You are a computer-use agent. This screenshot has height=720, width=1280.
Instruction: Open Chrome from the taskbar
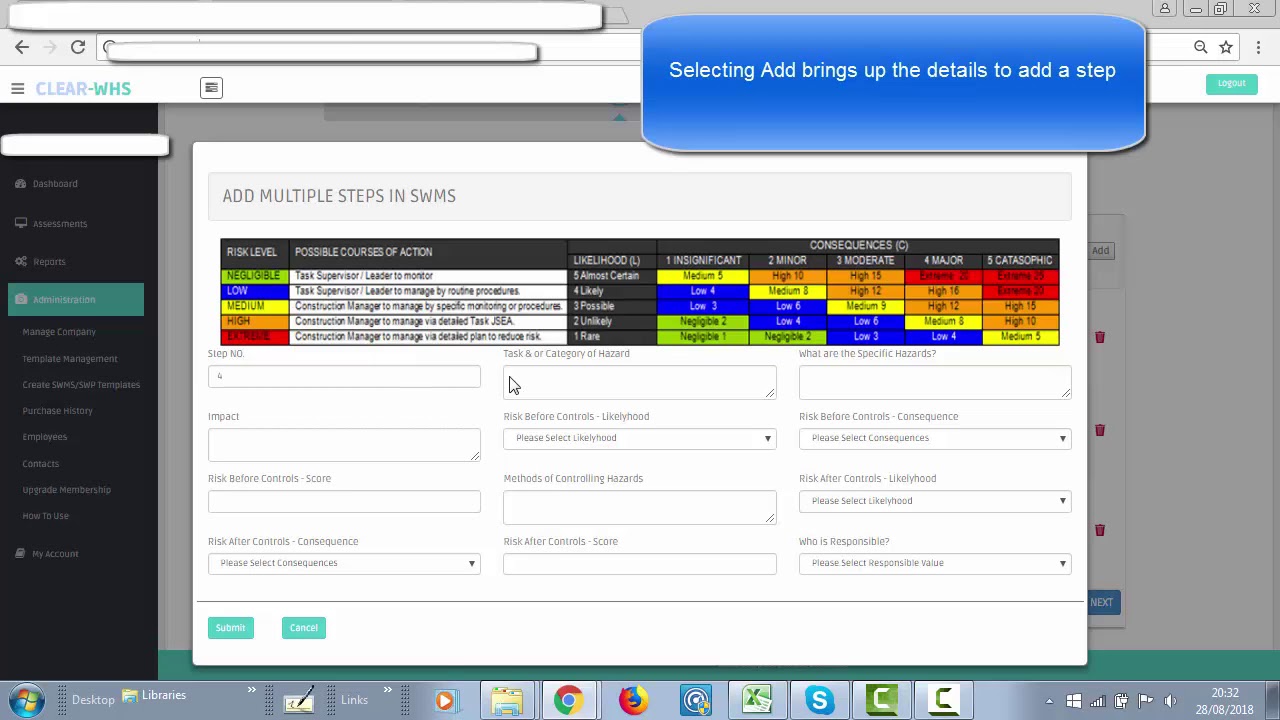tap(568, 700)
